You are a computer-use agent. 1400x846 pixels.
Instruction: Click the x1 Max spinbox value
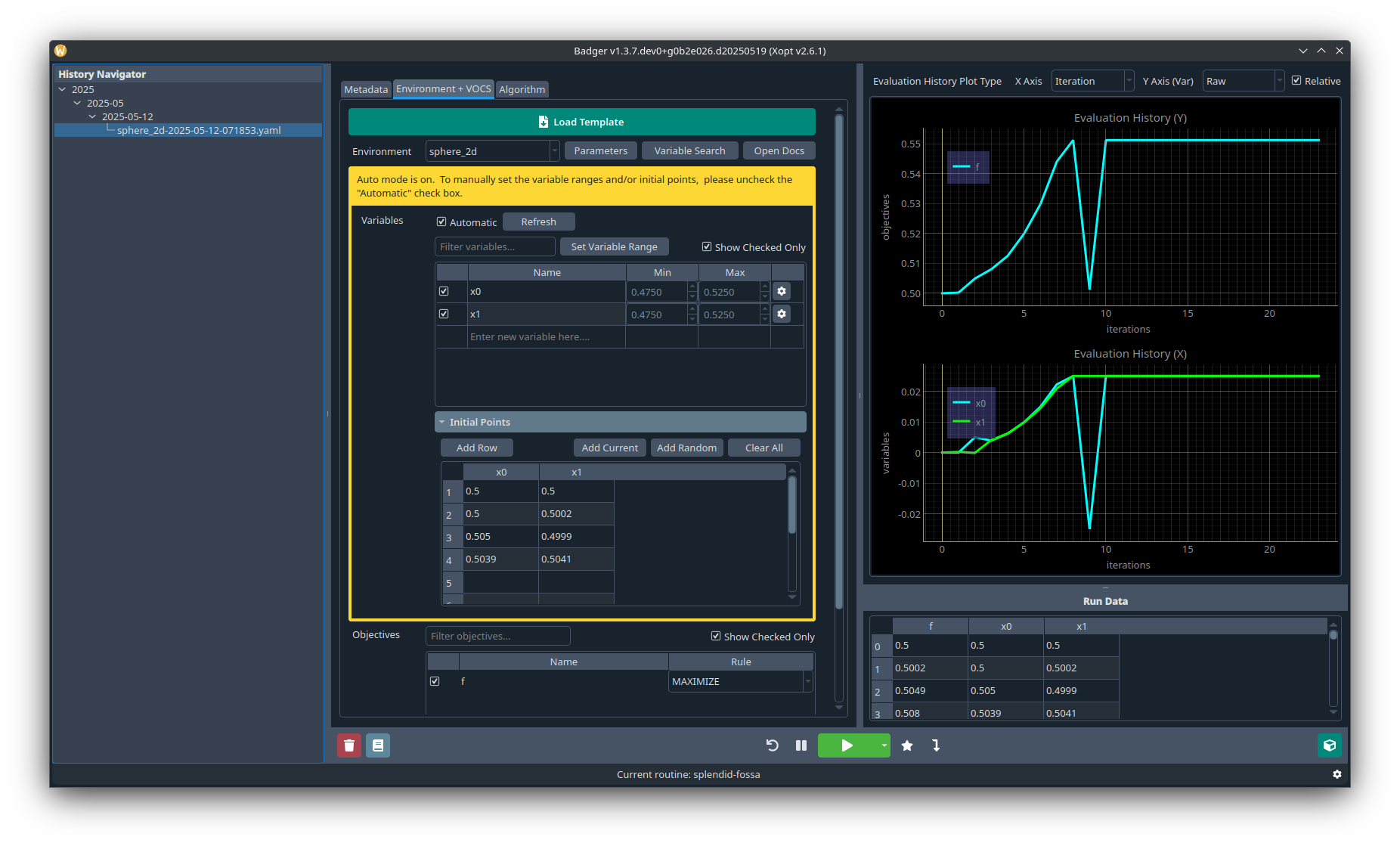tap(729, 315)
